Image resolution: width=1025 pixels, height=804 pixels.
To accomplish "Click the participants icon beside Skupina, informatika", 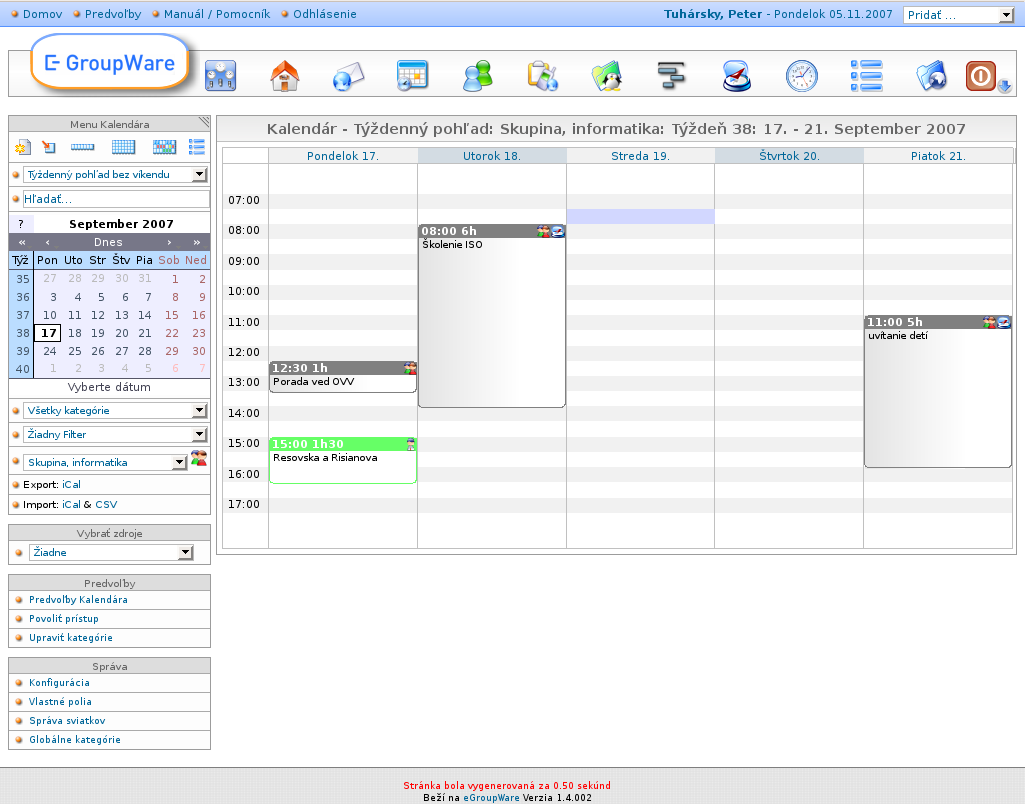I will click(x=199, y=458).
